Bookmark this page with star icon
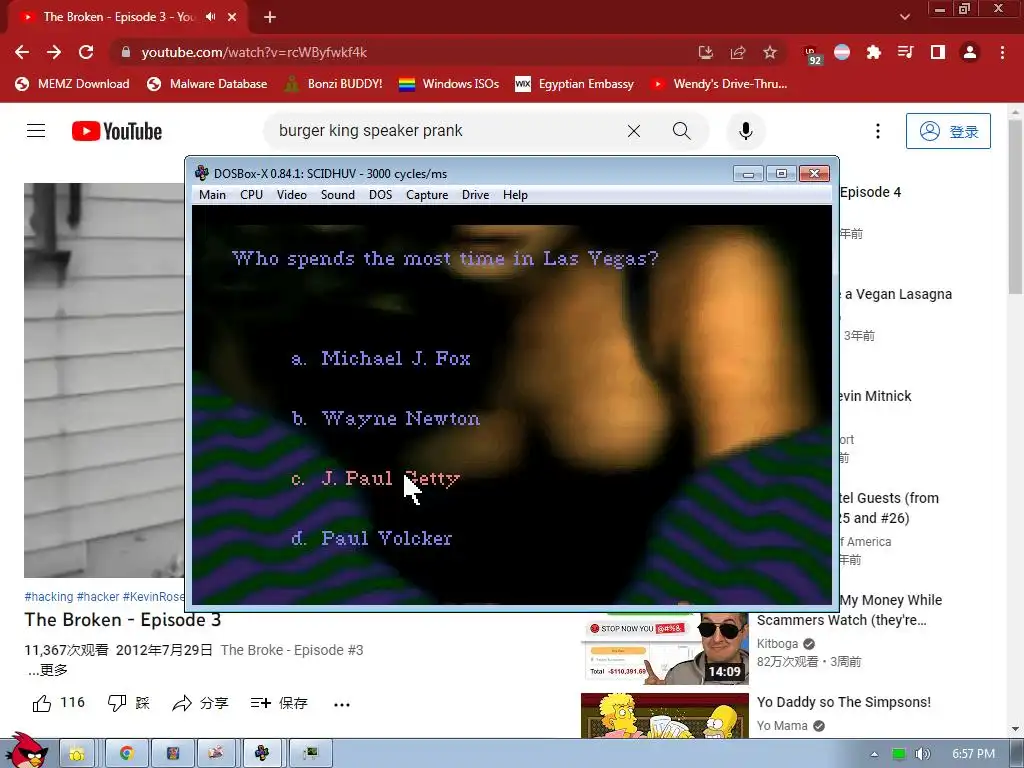The image size is (1024, 768). tap(770, 52)
